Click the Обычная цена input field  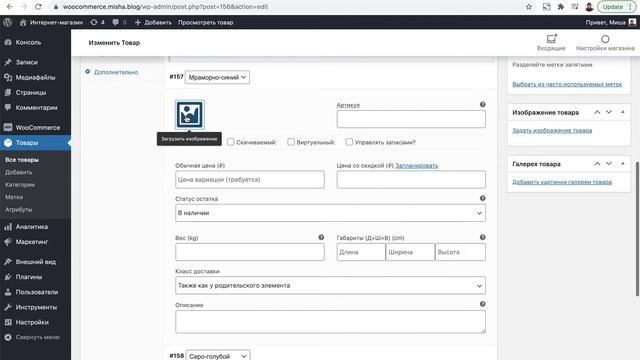point(250,180)
